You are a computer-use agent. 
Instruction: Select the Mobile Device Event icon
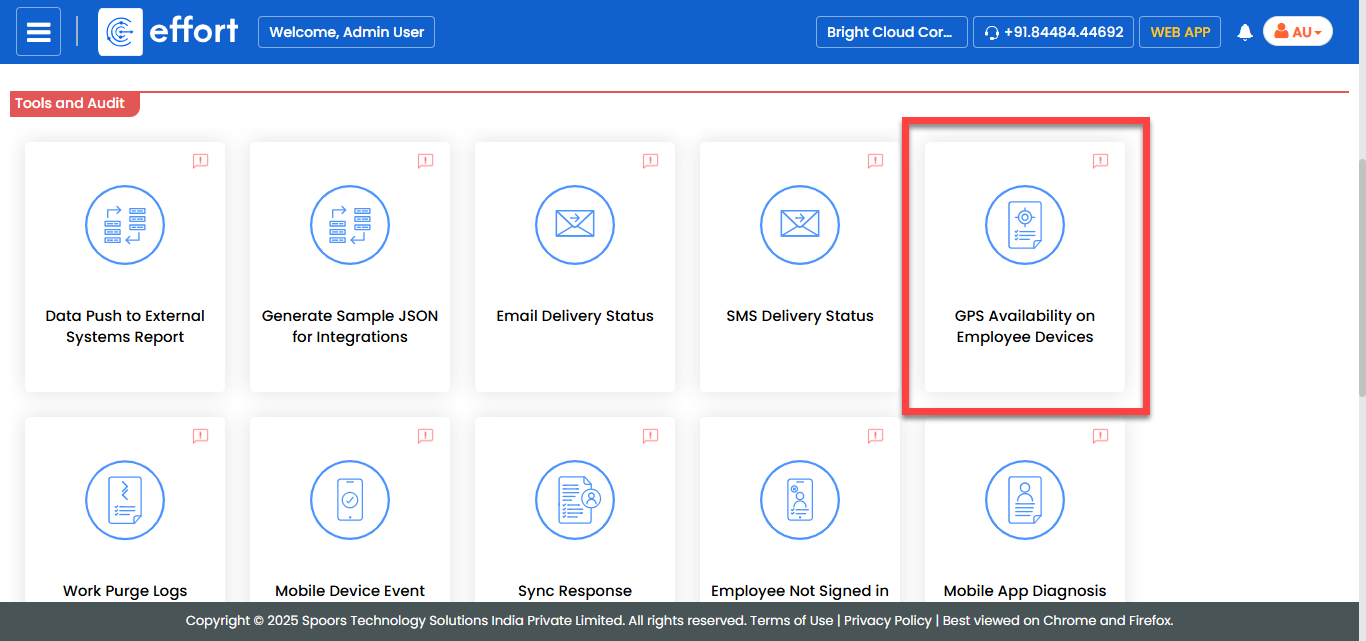click(x=350, y=501)
